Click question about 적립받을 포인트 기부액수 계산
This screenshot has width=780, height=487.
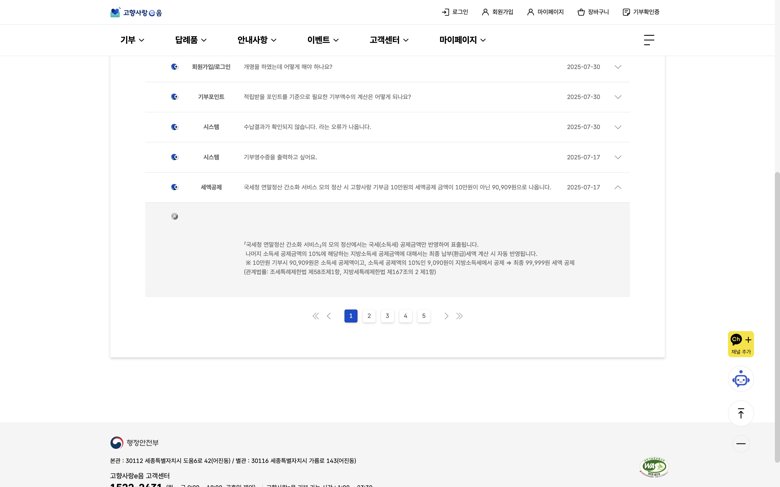(x=327, y=97)
